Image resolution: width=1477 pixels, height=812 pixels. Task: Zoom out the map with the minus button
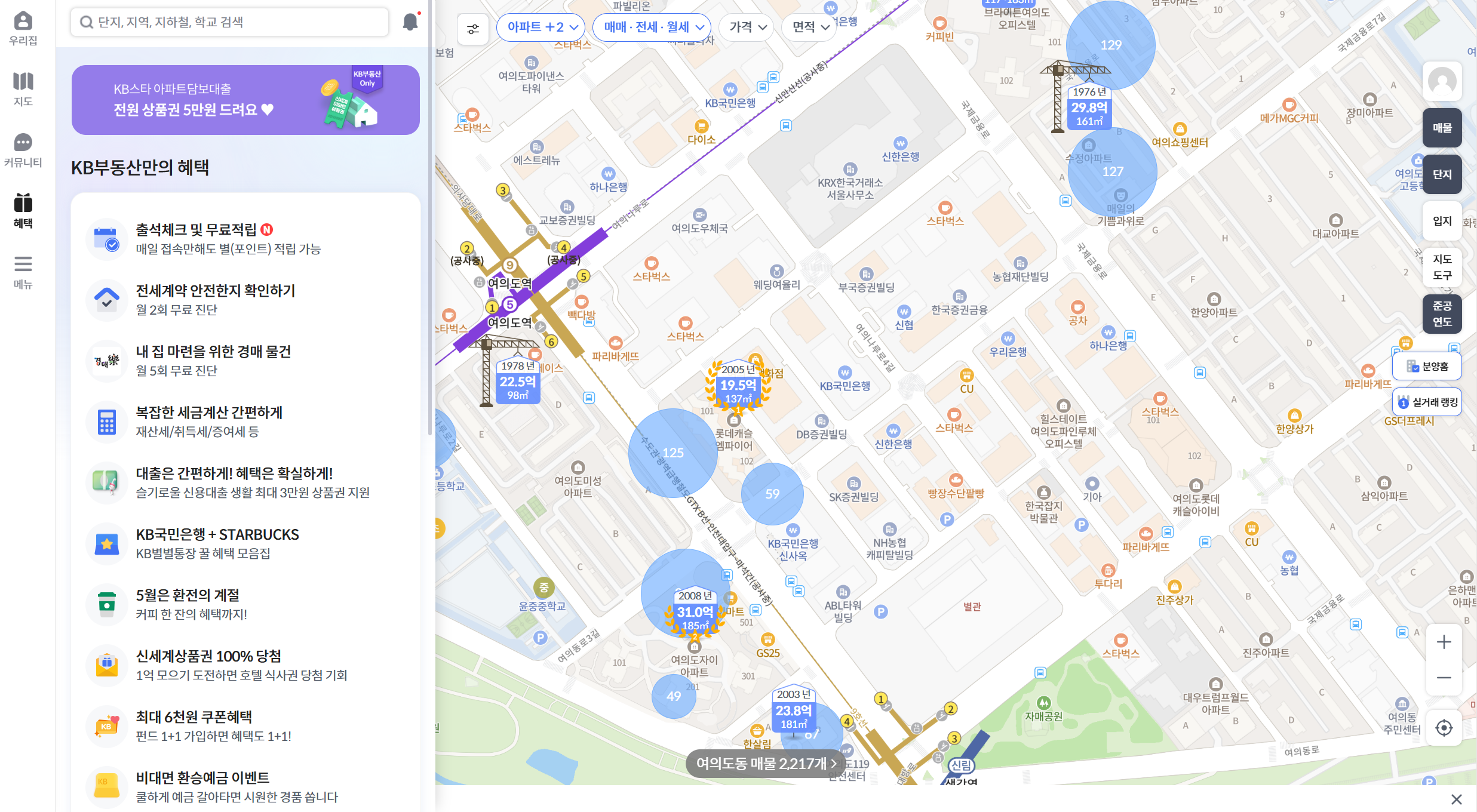click(x=1444, y=678)
